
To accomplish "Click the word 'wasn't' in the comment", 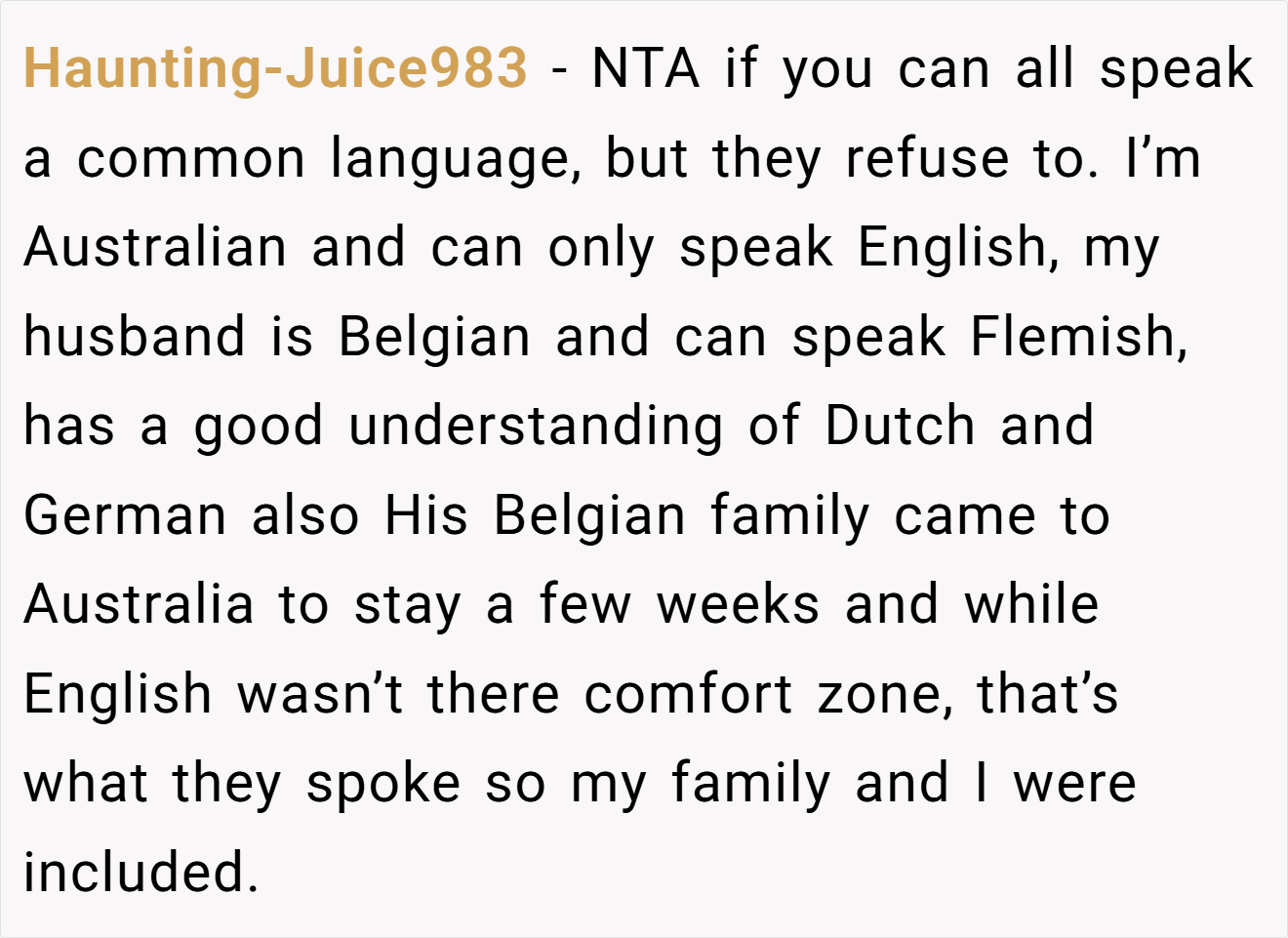I will click(320, 695).
